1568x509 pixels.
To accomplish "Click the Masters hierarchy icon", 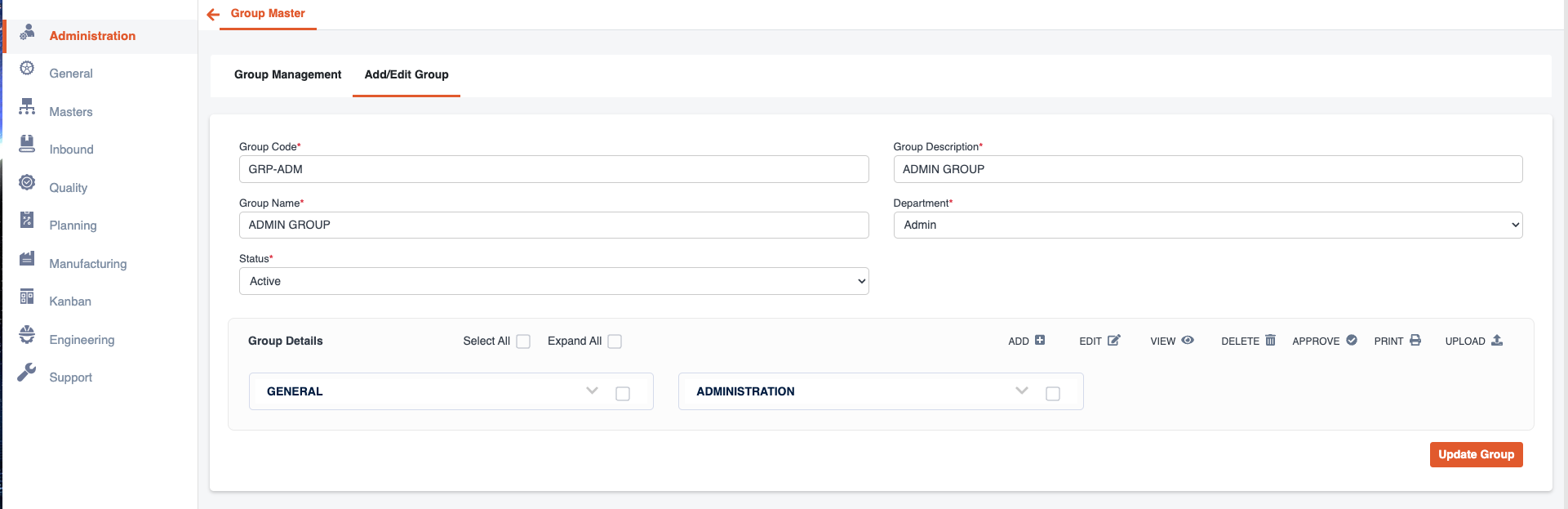I will point(27,106).
